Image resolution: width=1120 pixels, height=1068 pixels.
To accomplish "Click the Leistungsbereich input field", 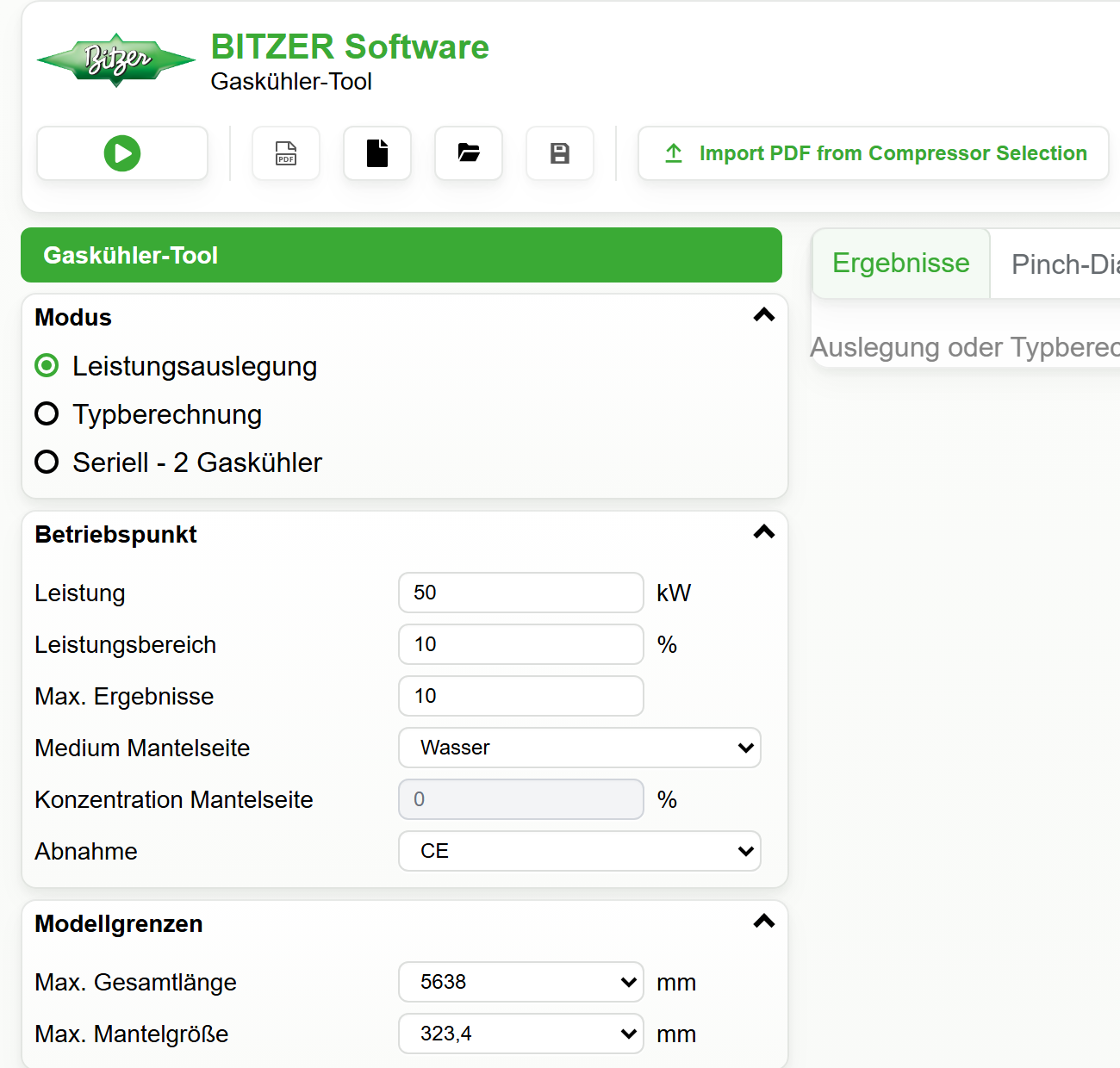I will [521, 644].
